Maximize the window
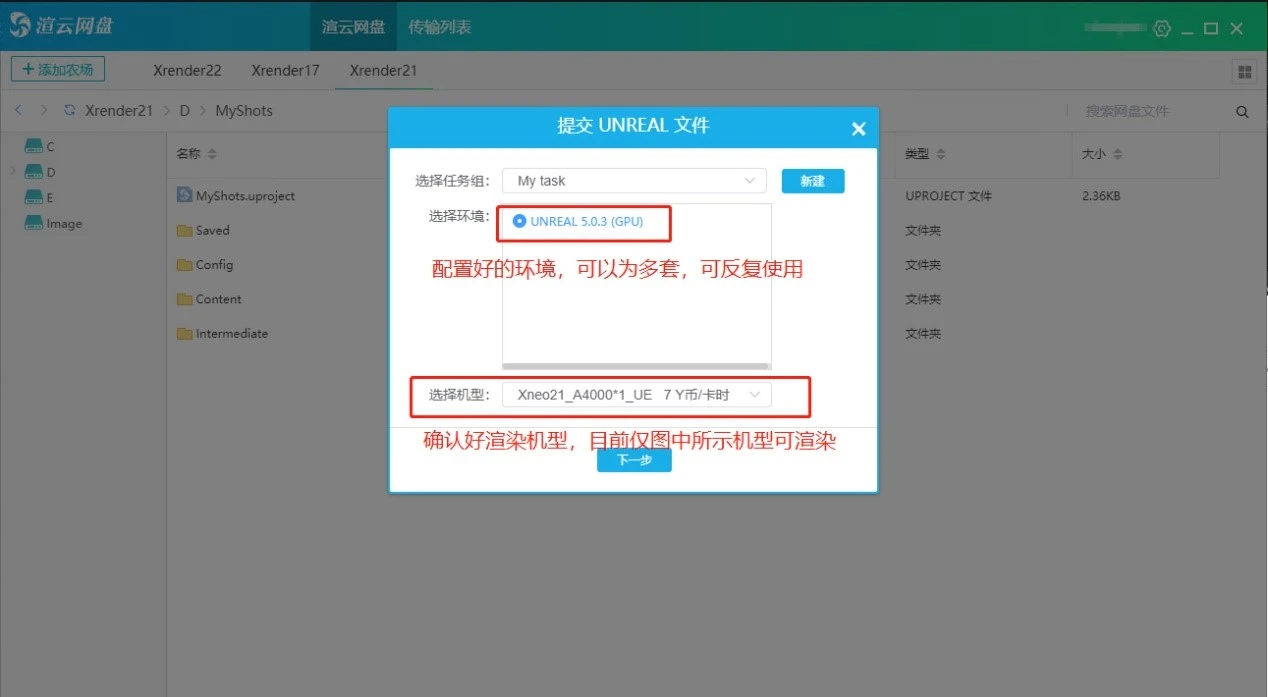This screenshot has width=1268, height=697. (x=1211, y=28)
